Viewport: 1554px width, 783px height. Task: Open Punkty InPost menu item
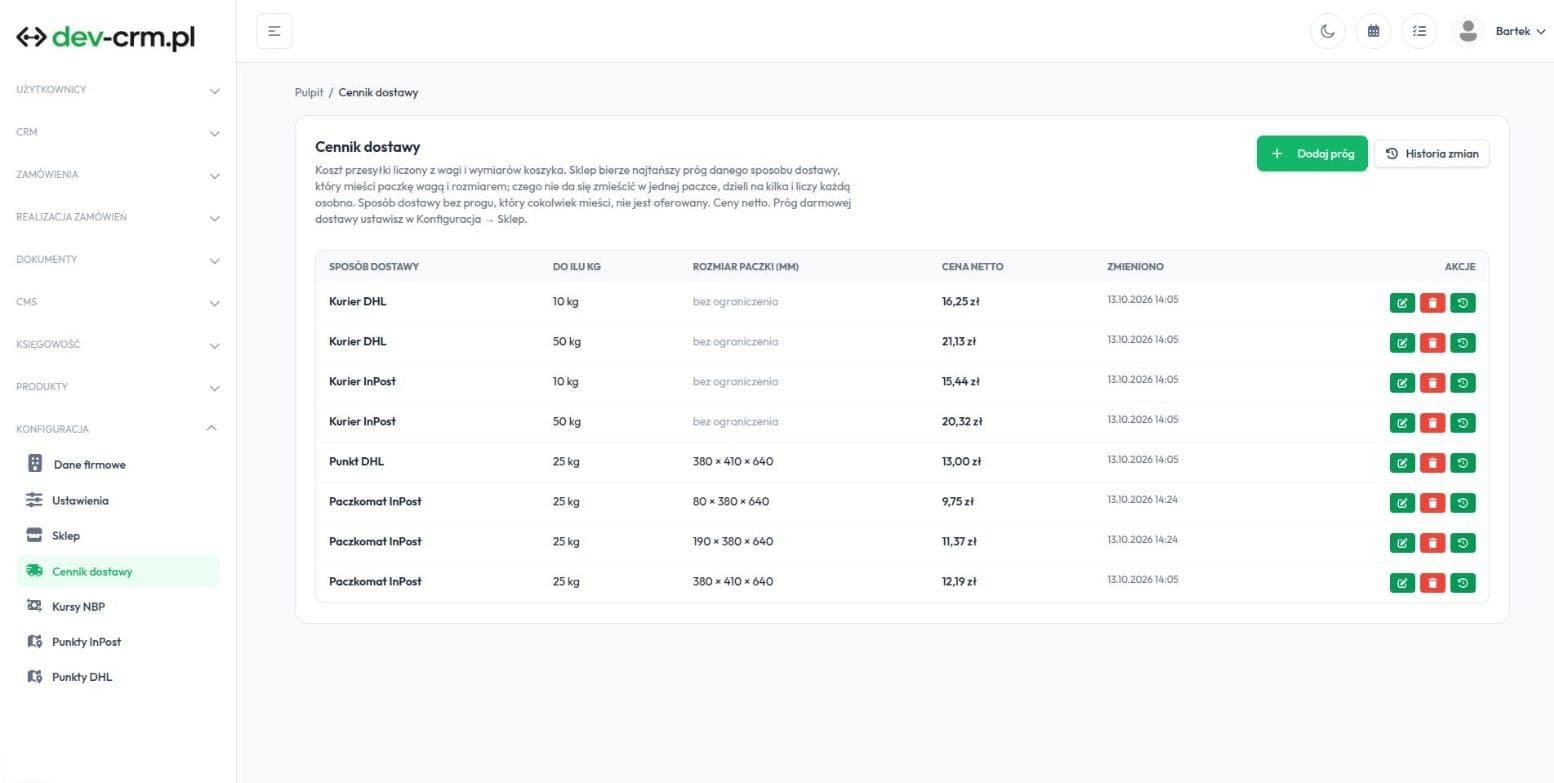coord(118,642)
